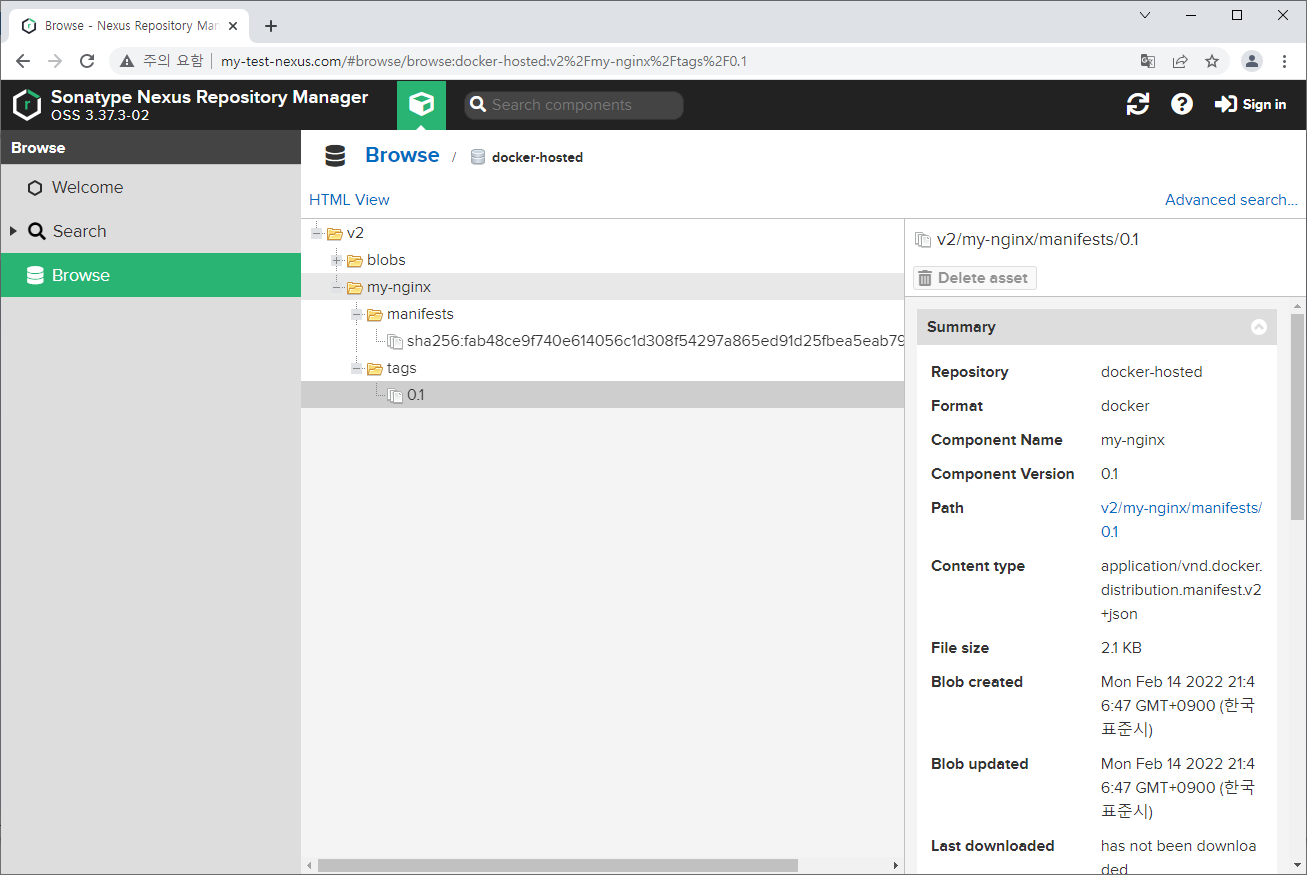Click the details panel vertical scrollbar
The image size is (1307, 875).
[x=1297, y=416]
